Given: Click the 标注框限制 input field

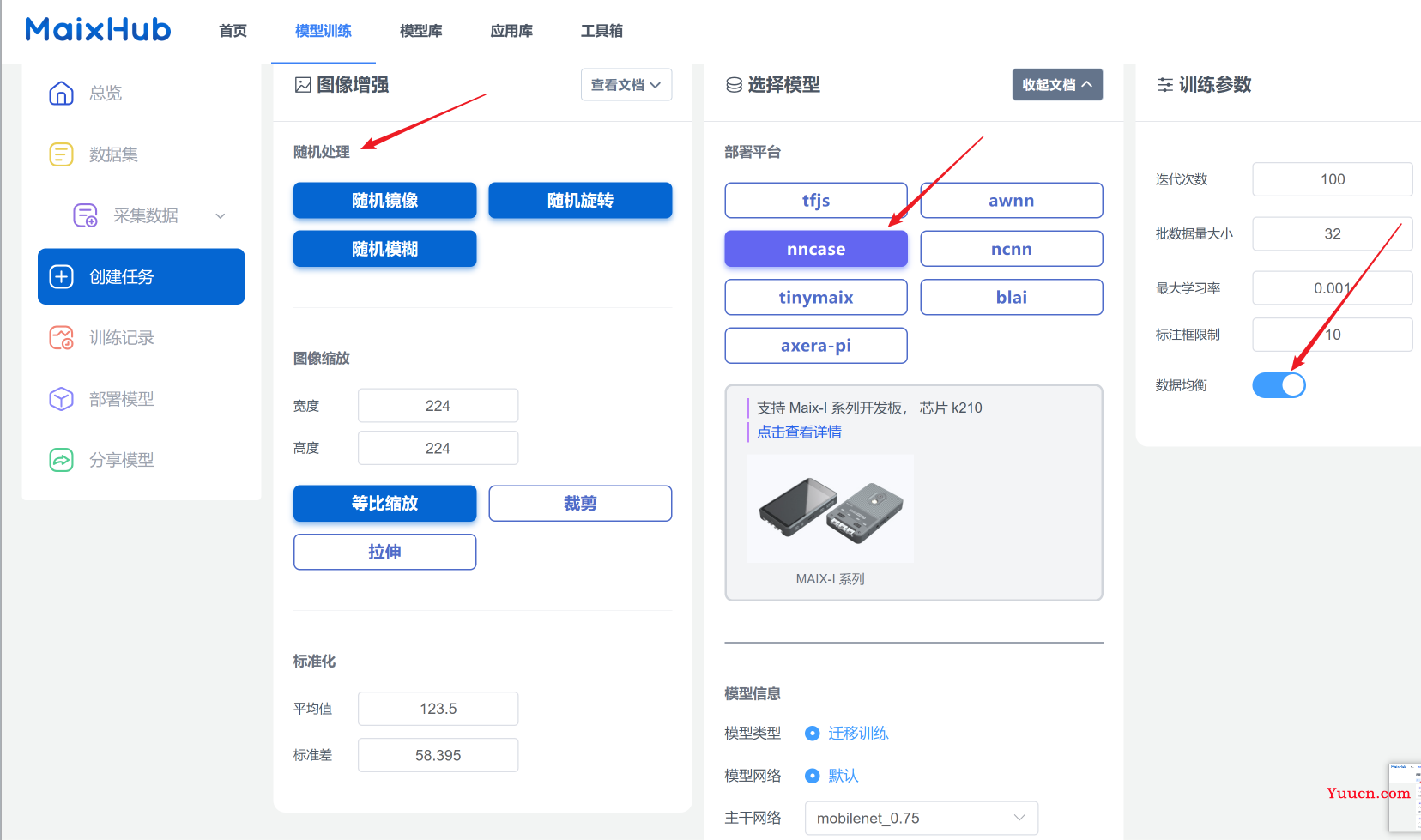Looking at the screenshot, I should point(1333,335).
